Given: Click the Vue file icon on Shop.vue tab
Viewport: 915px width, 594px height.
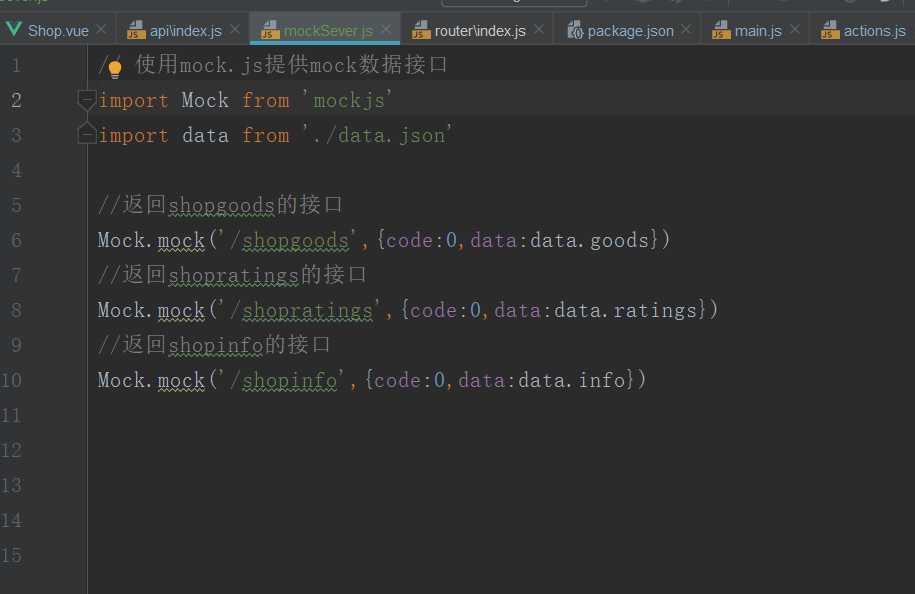Looking at the screenshot, I should [x=13, y=29].
